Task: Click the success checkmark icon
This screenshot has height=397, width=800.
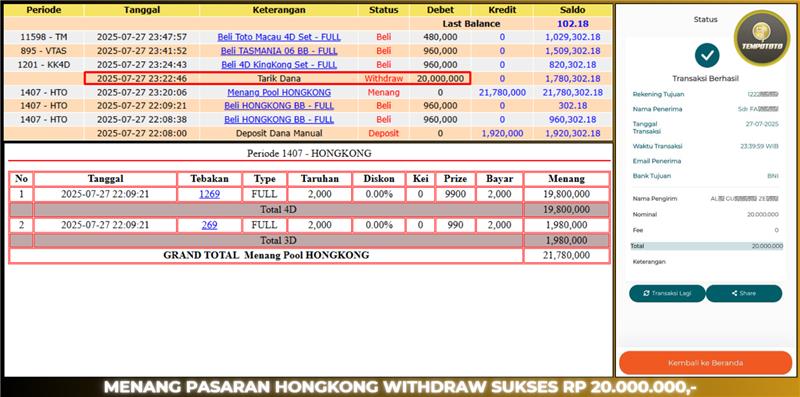Action: pos(707,56)
